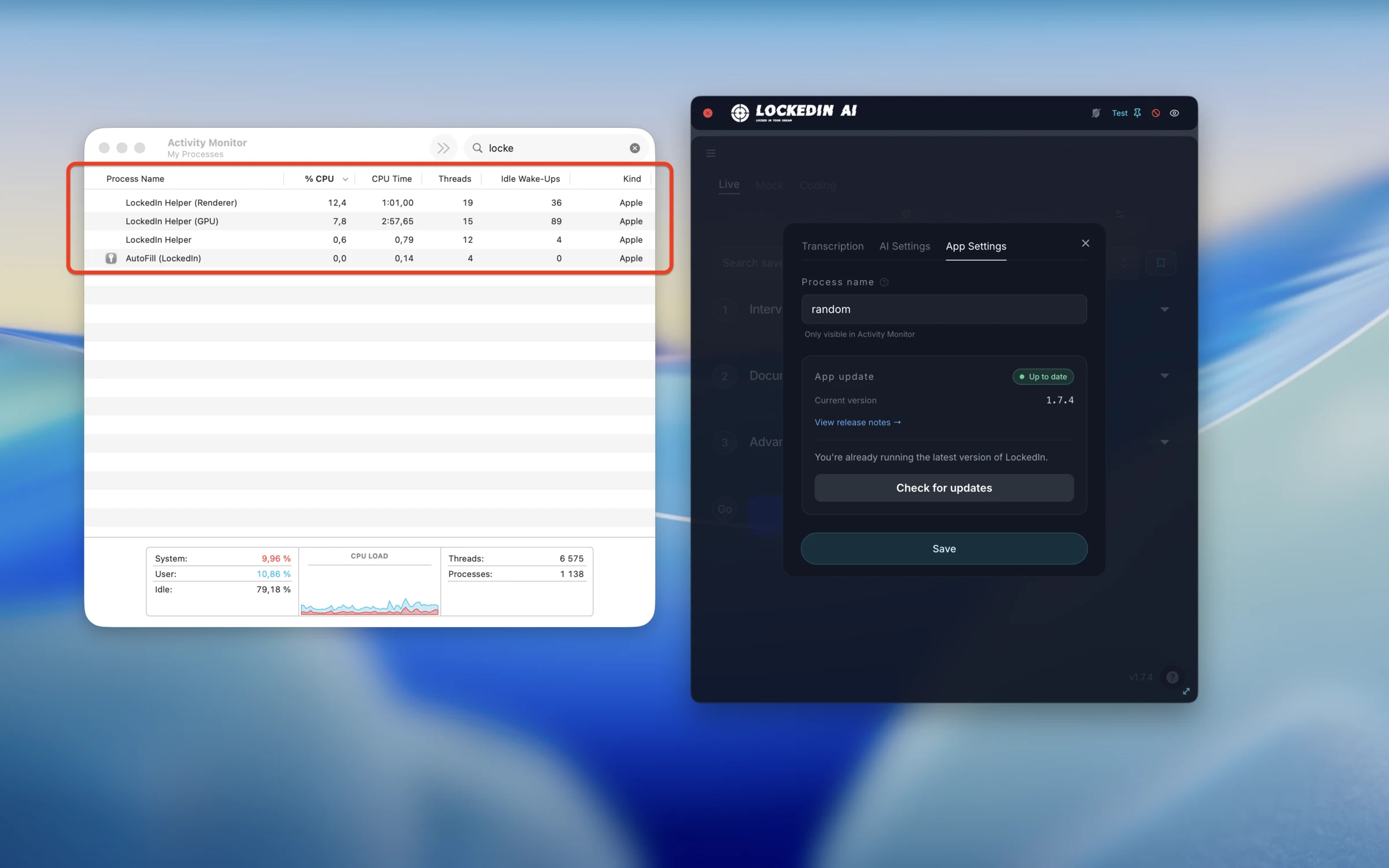Close the settings dialog with the X
Screen dimensions: 1389x868
tap(1085, 244)
